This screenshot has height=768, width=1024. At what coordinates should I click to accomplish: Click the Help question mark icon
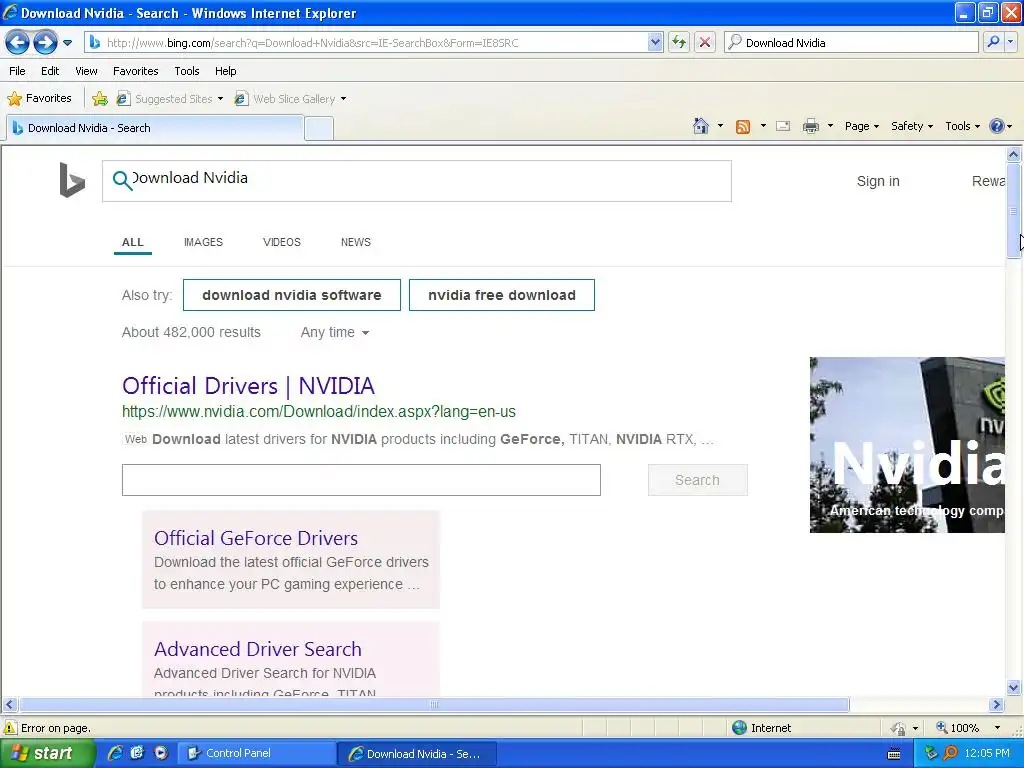[997, 126]
